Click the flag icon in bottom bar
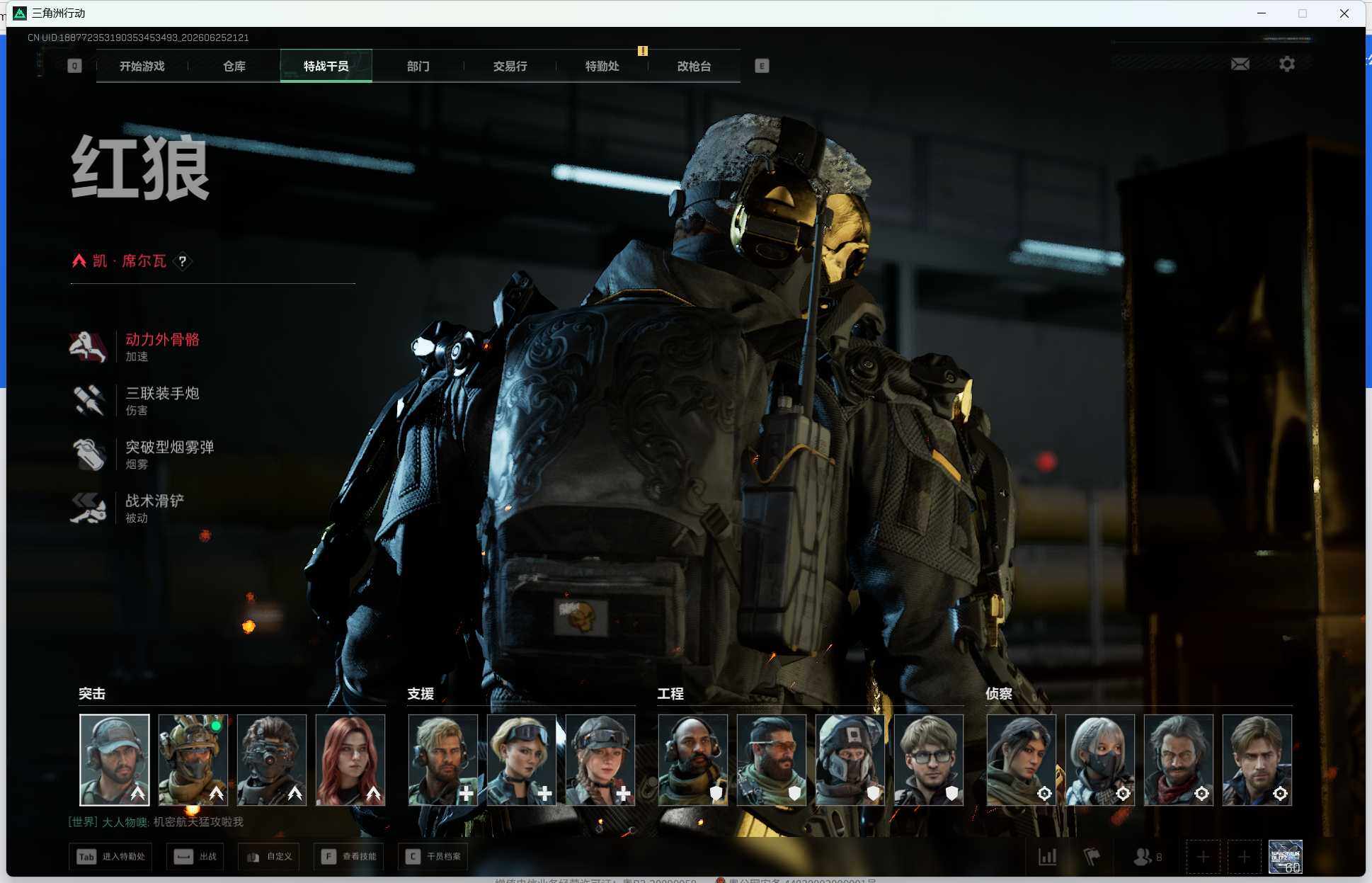Viewport: 1372px width, 883px height. pos(1092,857)
